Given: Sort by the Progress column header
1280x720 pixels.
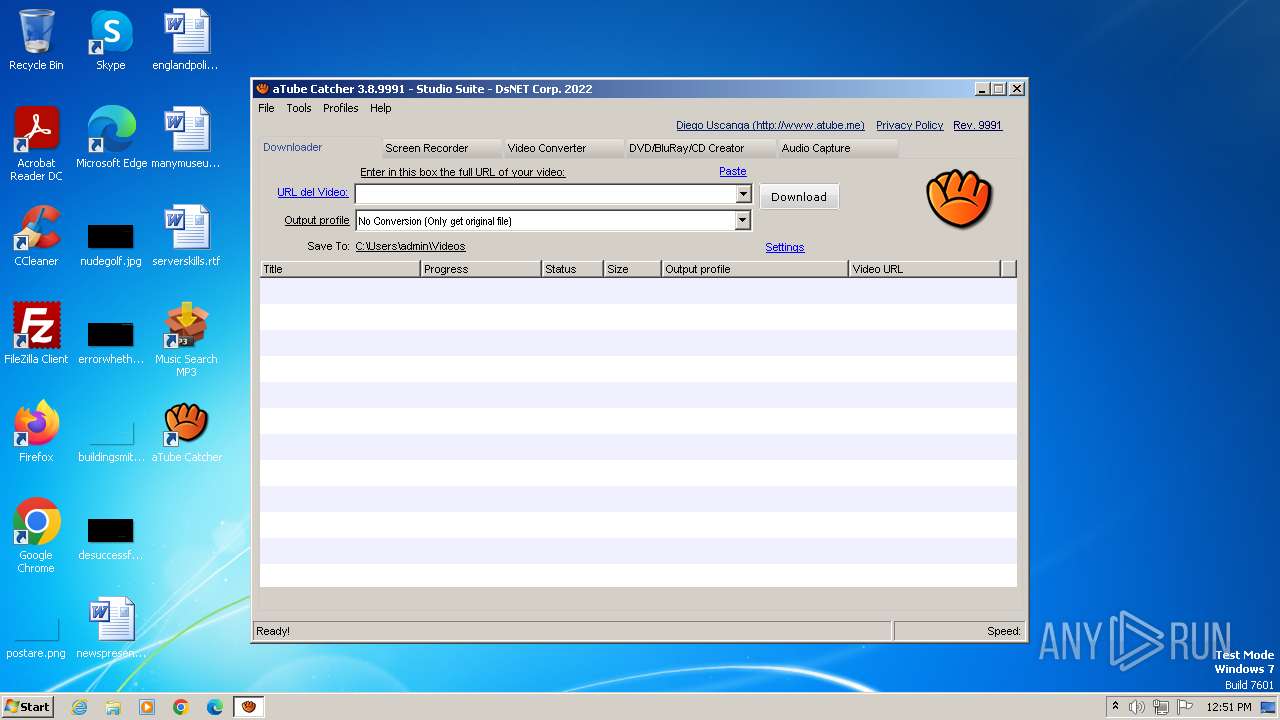Looking at the screenshot, I should 481,269.
